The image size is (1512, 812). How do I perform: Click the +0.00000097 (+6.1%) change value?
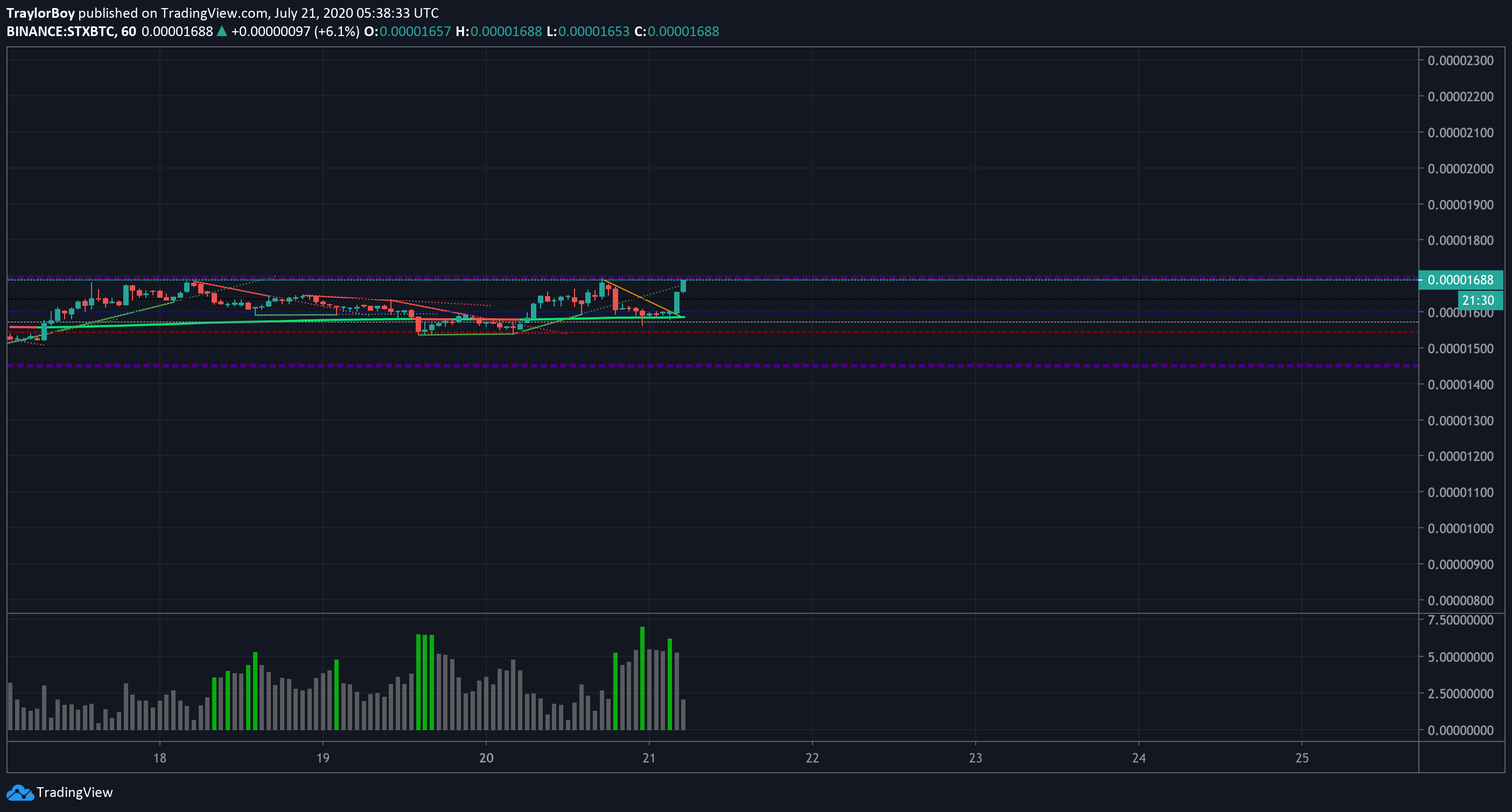click(x=295, y=32)
